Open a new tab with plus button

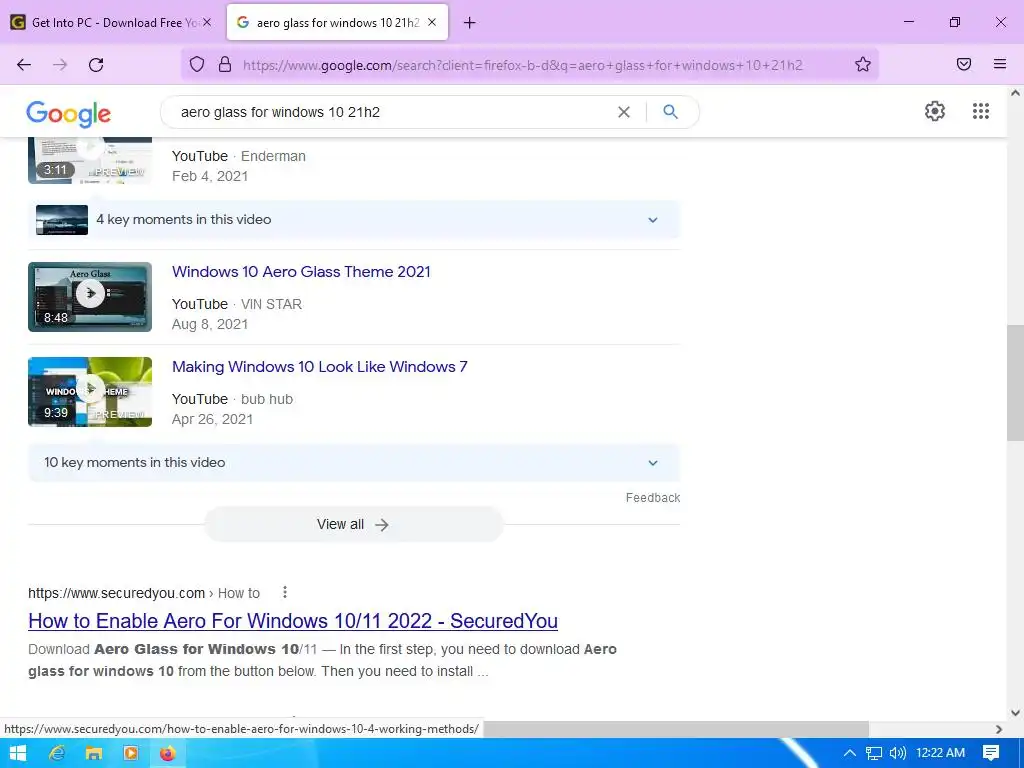click(469, 23)
